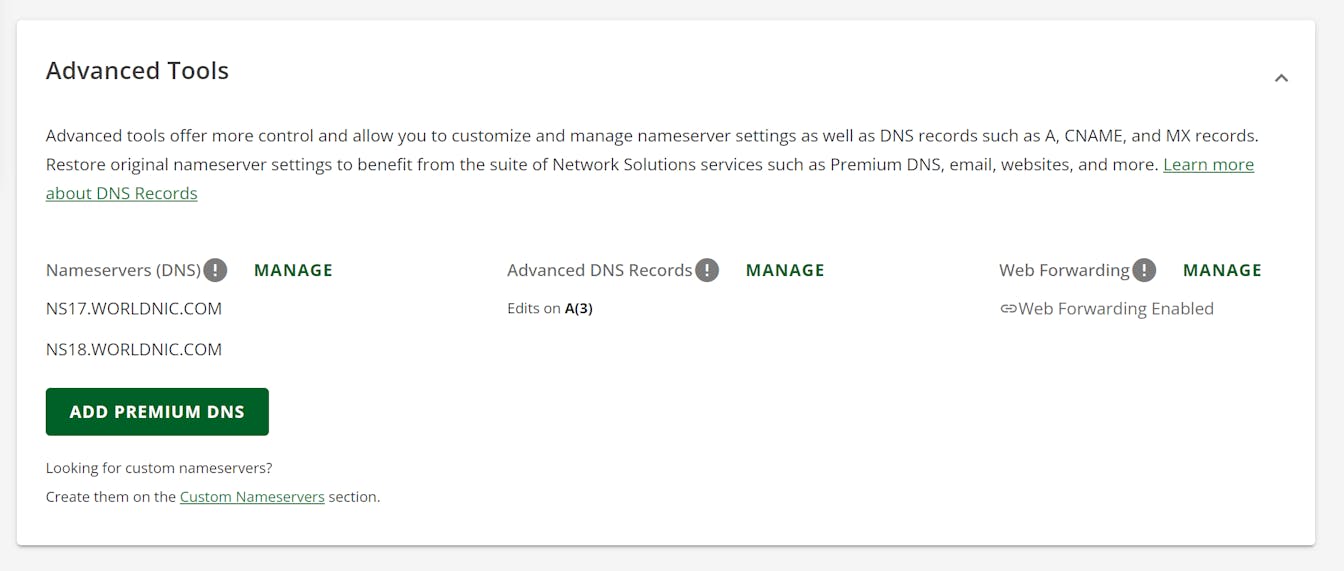Click the NS17.WORLDNIC.COM nameserver entry
The image size is (1344, 571).
pos(134,309)
